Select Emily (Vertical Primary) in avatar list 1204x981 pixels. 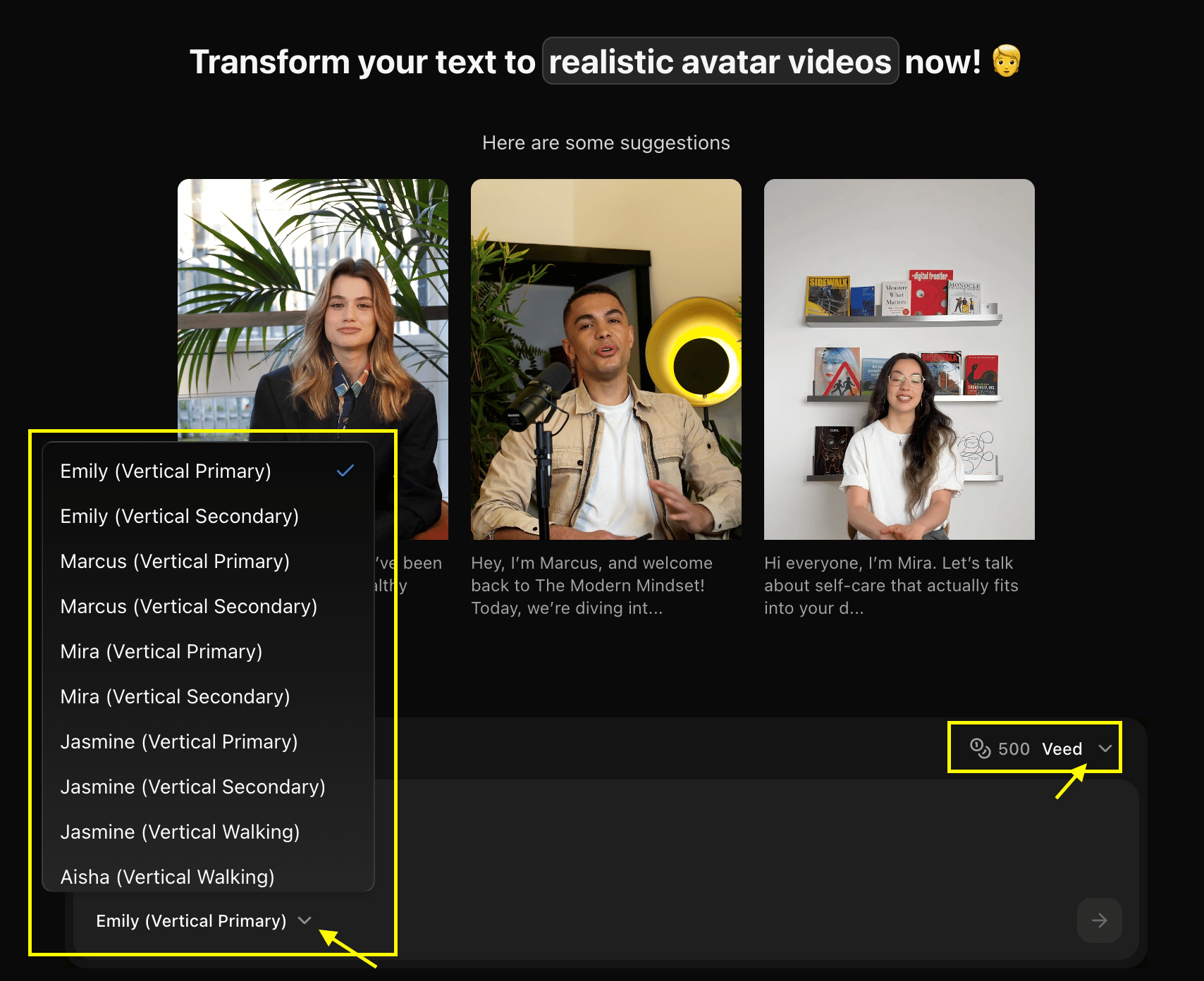208,471
